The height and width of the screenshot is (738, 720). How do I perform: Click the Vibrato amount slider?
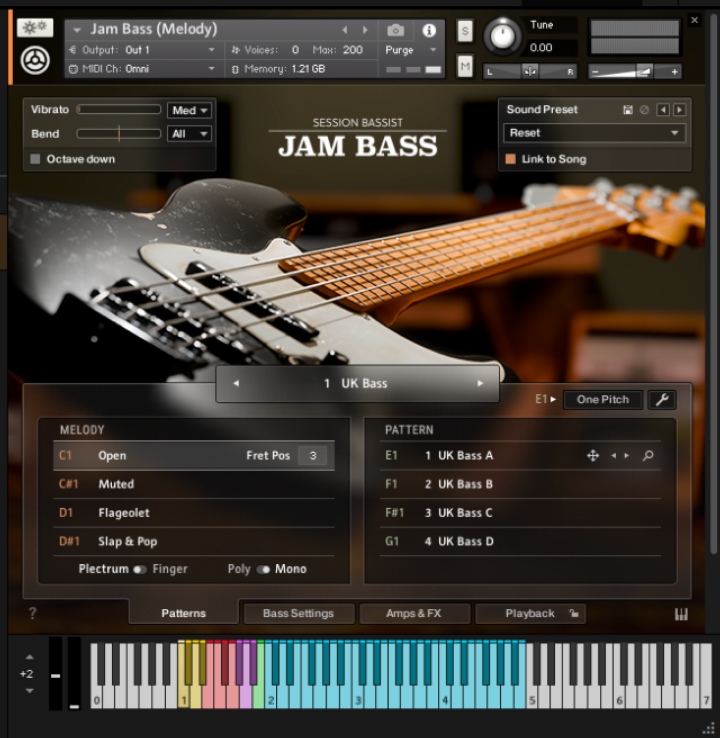point(119,110)
